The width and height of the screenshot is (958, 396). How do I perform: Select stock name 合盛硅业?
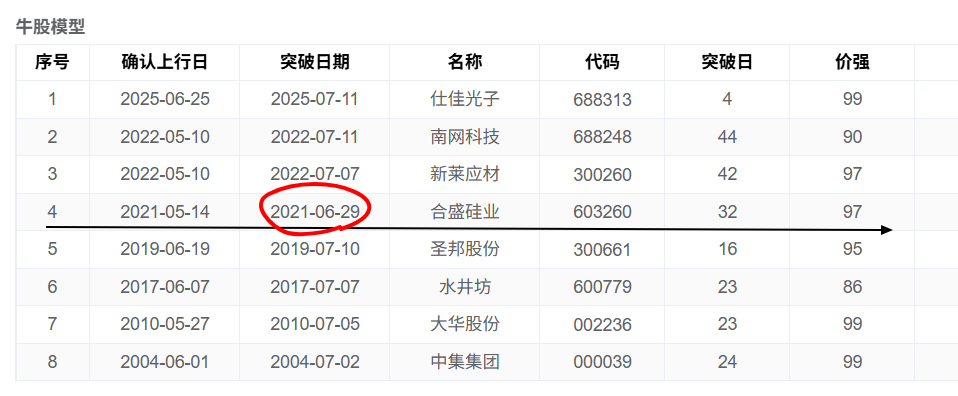[x=465, y=212]
